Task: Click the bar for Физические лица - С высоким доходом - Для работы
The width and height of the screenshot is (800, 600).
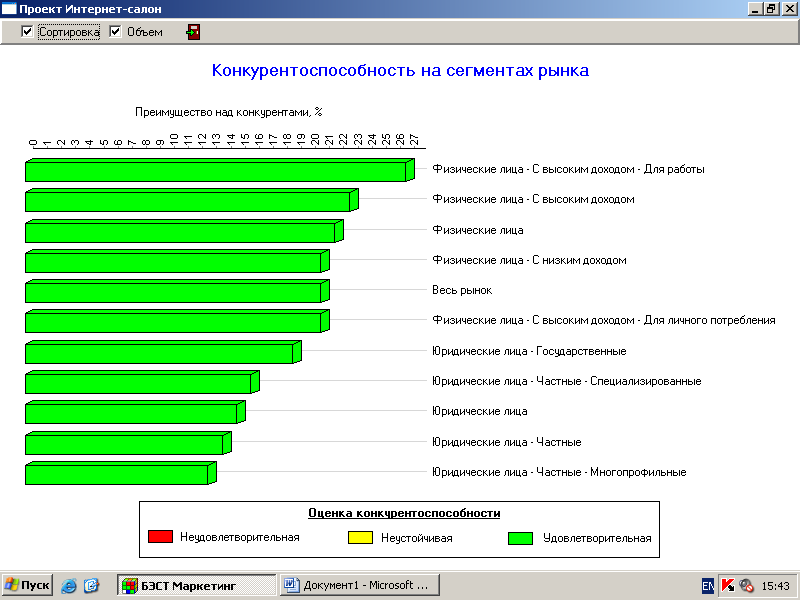Action: (220, 170)
